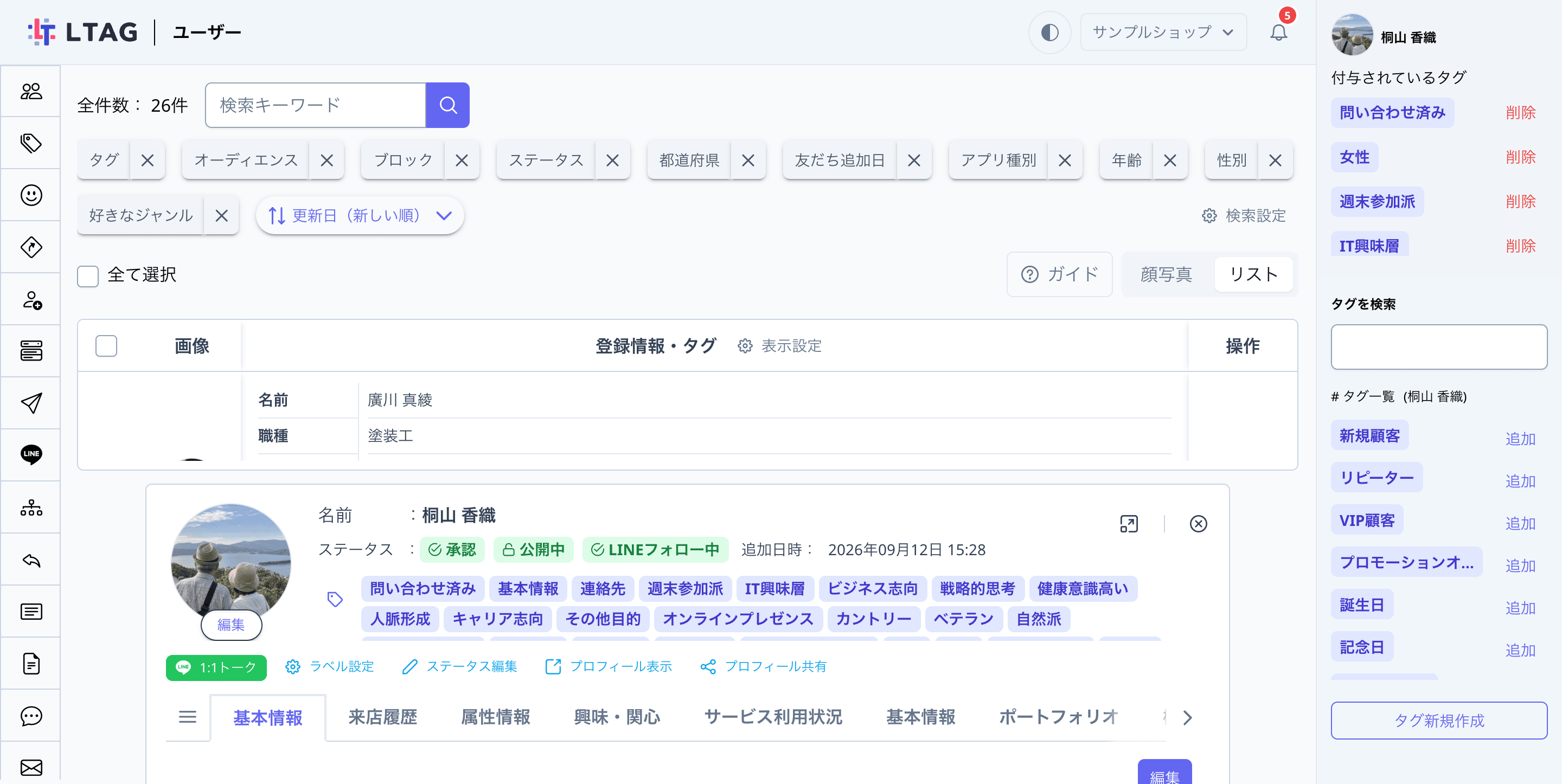Click the smiley face sidebar icon

tap(31, 195)
